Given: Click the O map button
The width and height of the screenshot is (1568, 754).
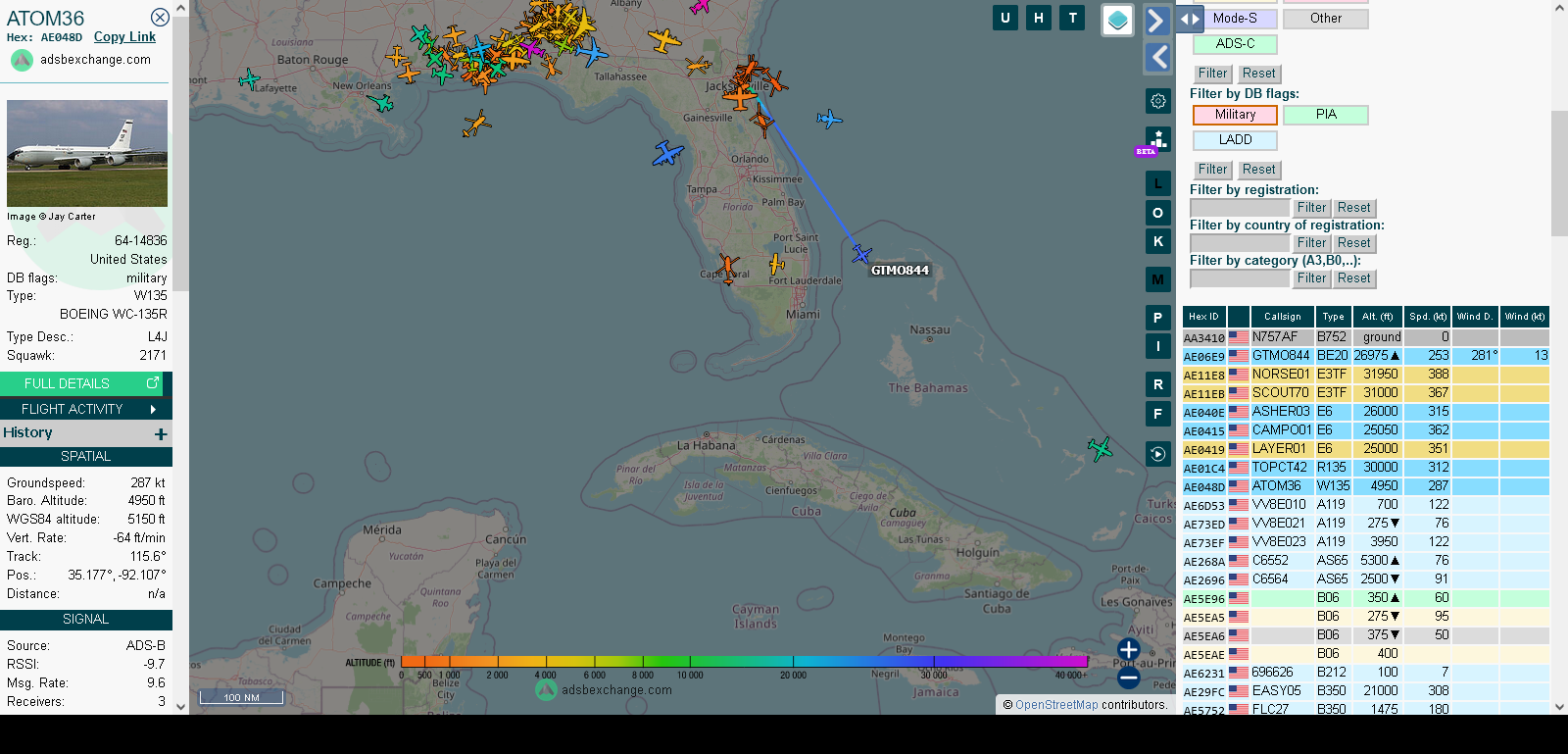Looking at the screenshot, I should tap(1158, 213).
